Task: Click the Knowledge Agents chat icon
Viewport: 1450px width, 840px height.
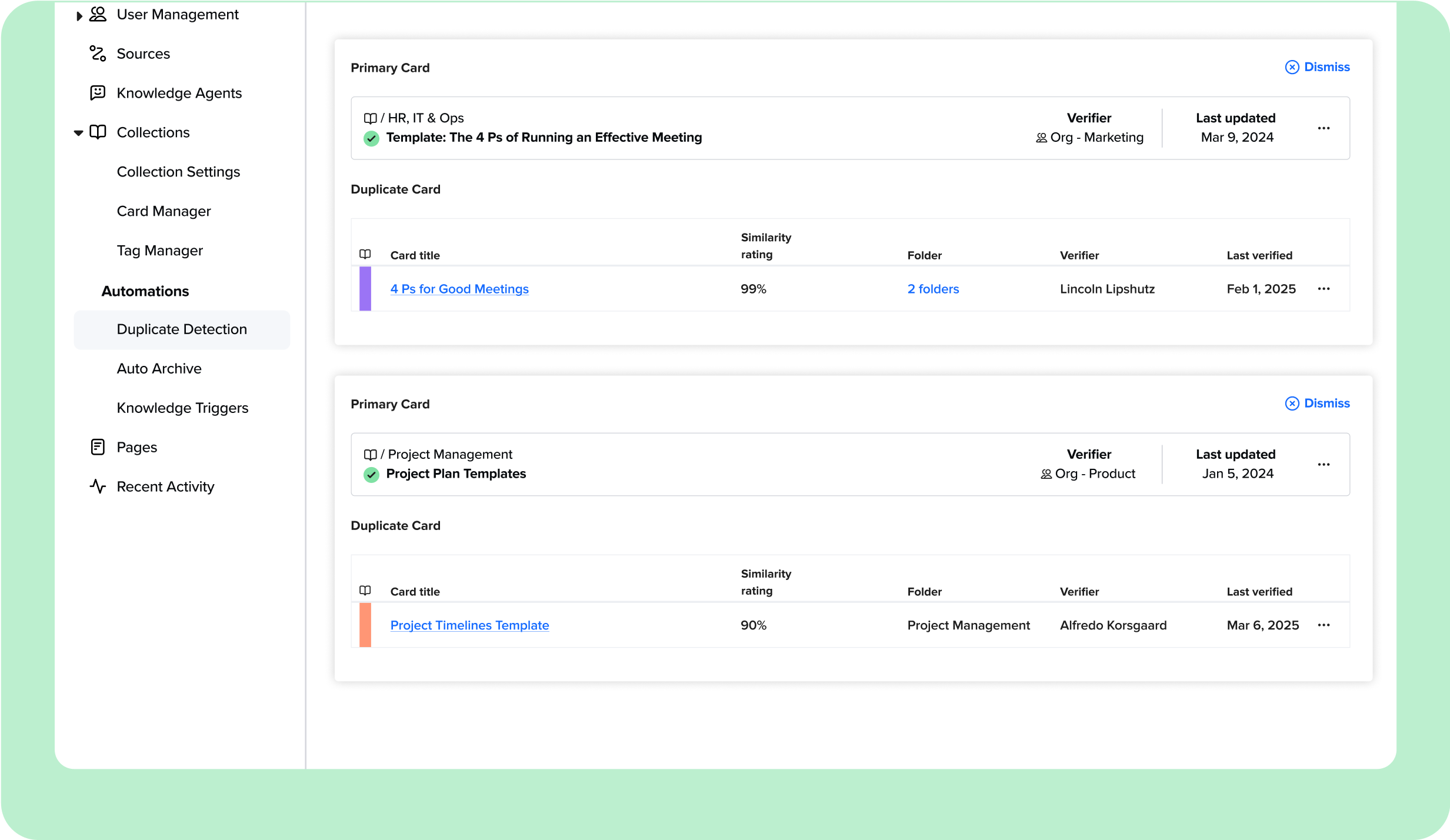Action: click(98, 93)
